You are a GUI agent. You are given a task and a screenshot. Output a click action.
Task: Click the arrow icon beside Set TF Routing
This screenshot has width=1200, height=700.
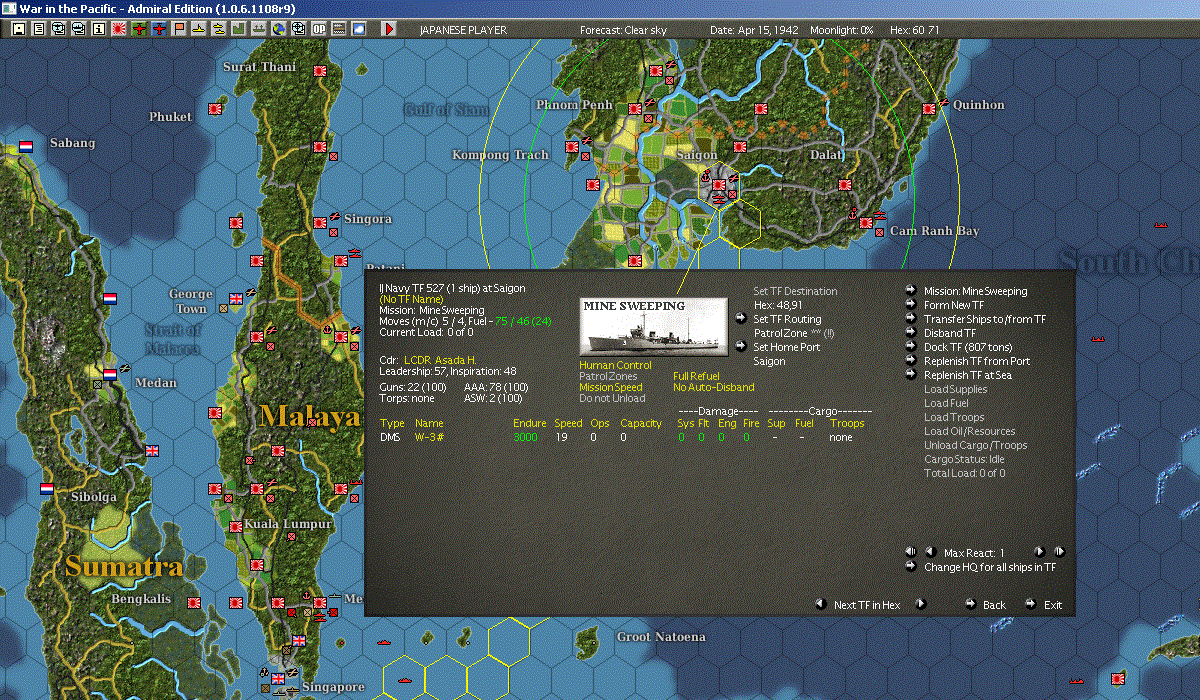740,319
